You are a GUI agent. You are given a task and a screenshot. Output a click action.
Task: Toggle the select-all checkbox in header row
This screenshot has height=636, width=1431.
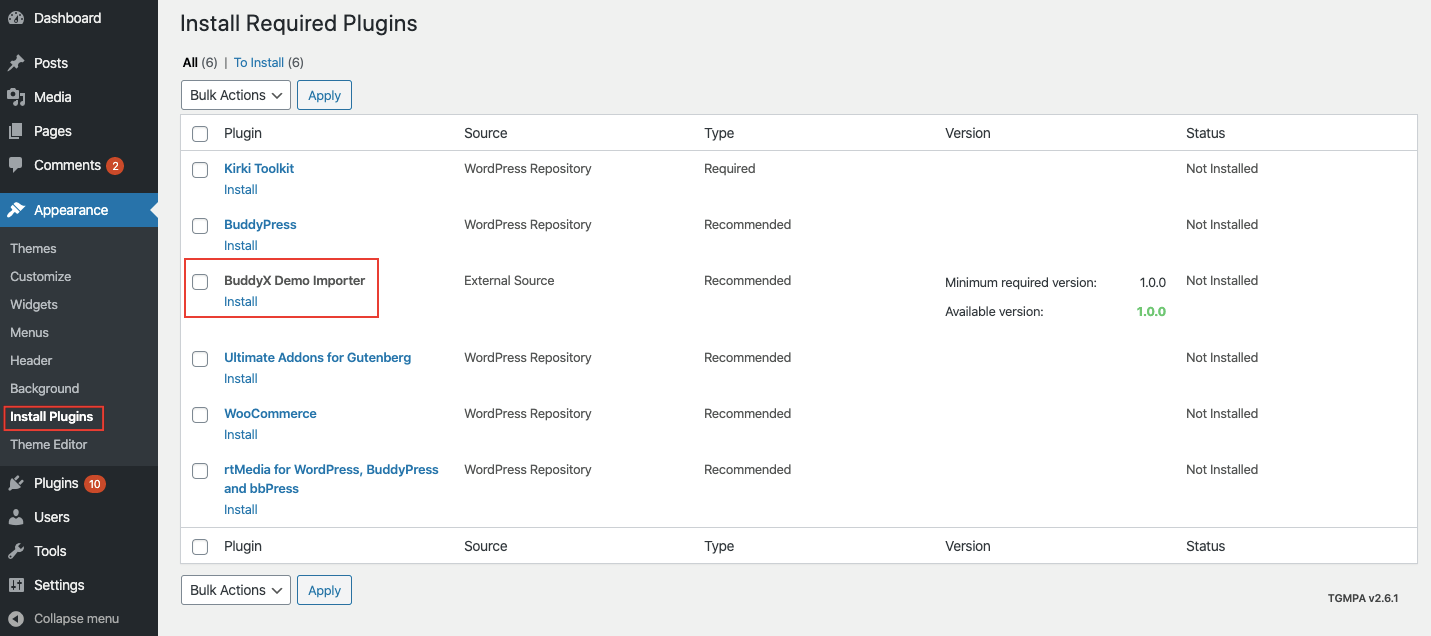click(x=200, y=134)
